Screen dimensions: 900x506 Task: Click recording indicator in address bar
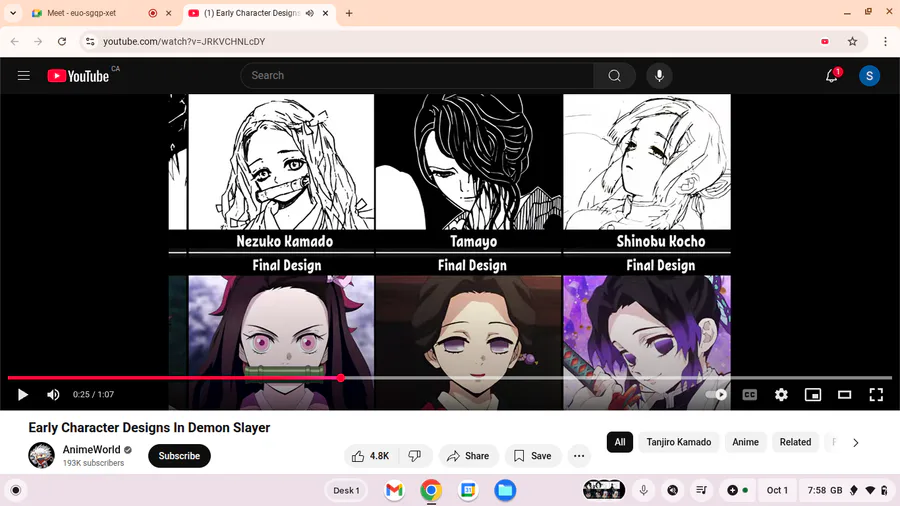coord(825,41)
